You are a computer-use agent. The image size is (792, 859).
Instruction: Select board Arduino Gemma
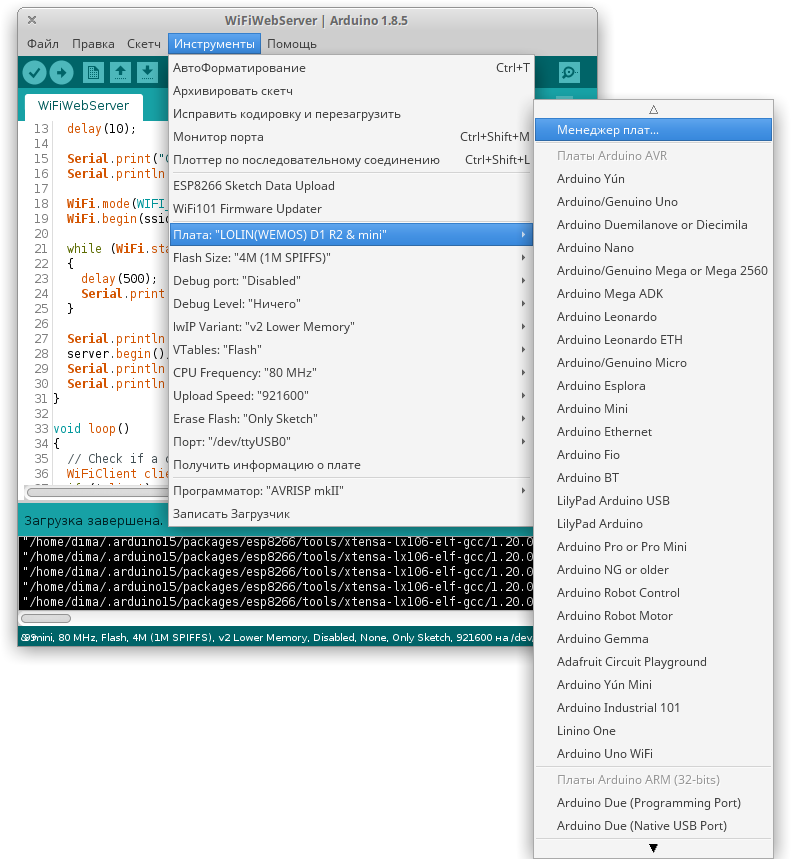tap(653, 639)
